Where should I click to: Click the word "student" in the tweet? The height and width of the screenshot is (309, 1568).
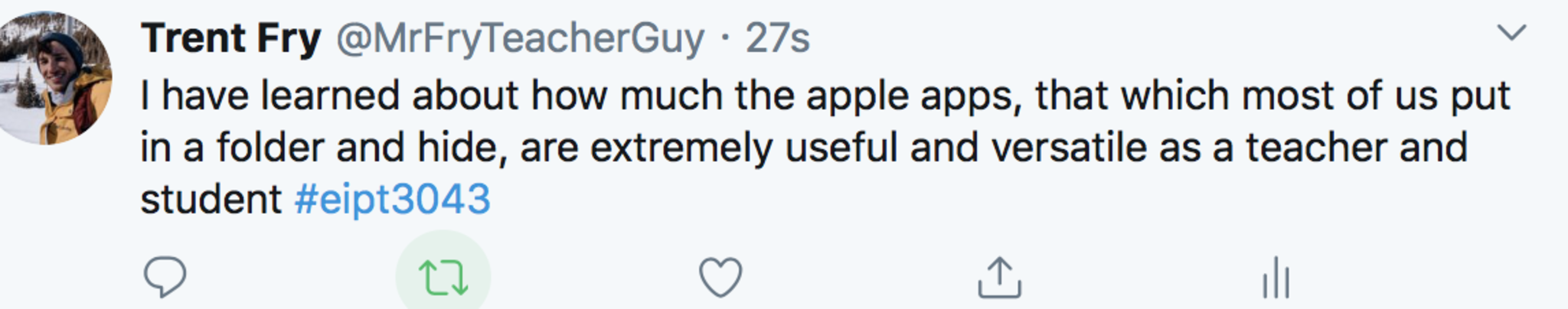(211, 200)
